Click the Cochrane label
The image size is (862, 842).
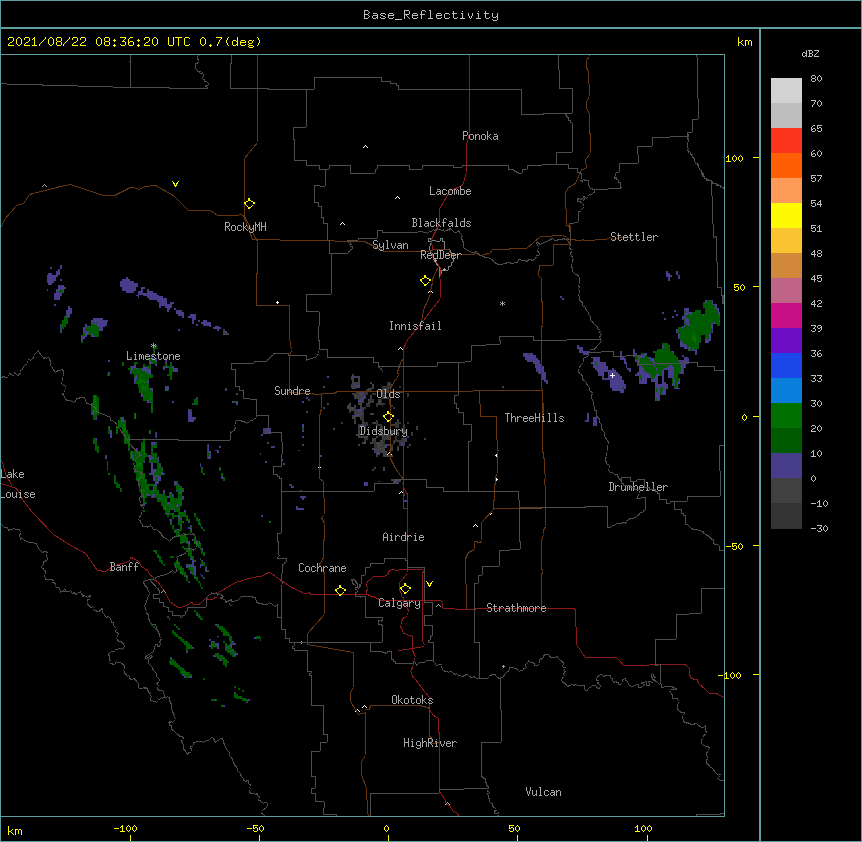click(322, 568)
